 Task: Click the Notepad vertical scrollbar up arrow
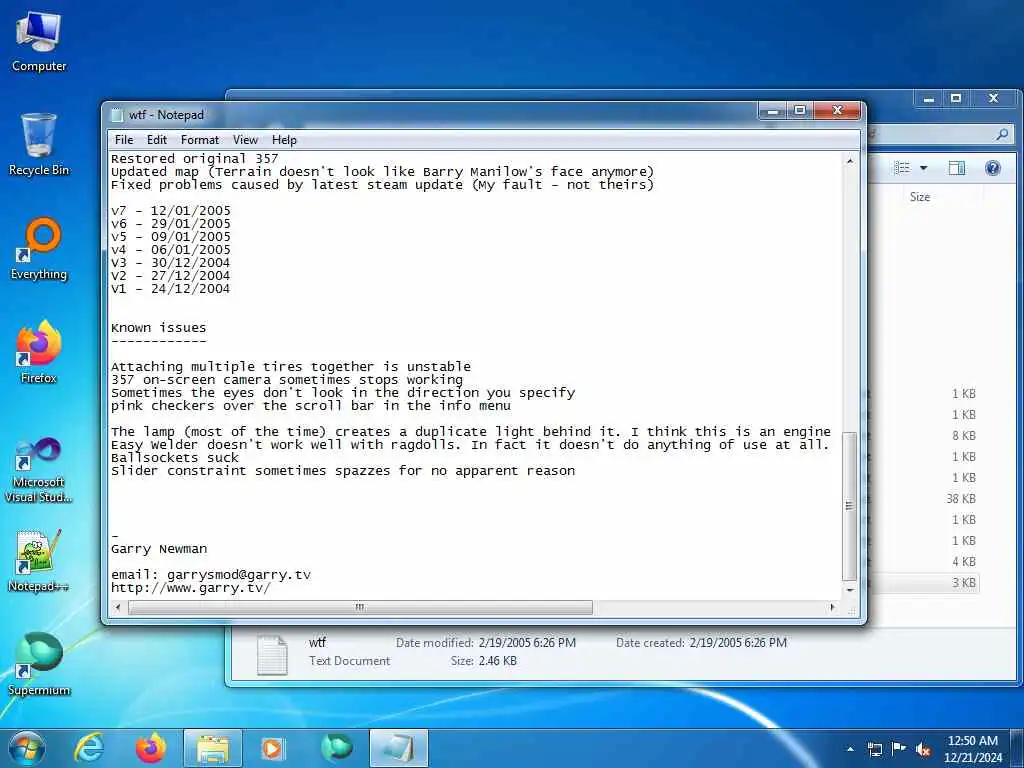click(850, 161)
